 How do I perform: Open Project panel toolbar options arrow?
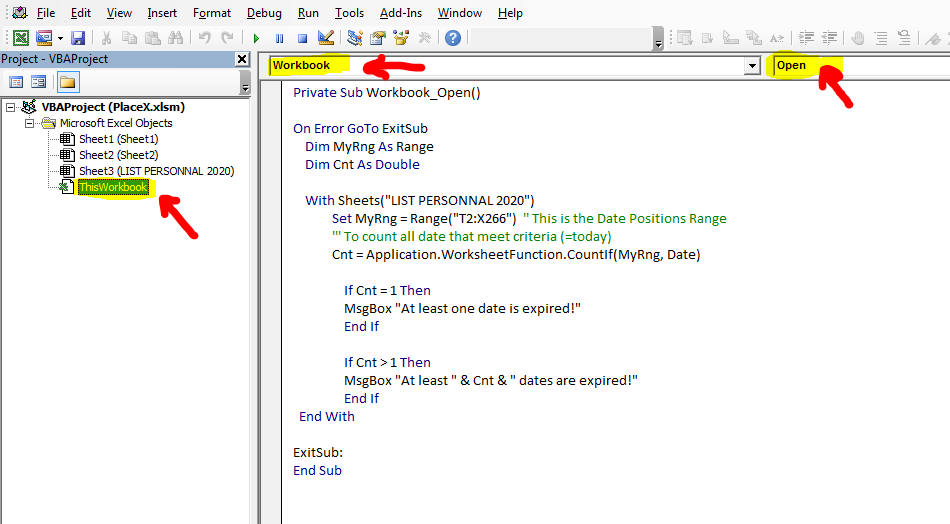(x=245, y=82)
